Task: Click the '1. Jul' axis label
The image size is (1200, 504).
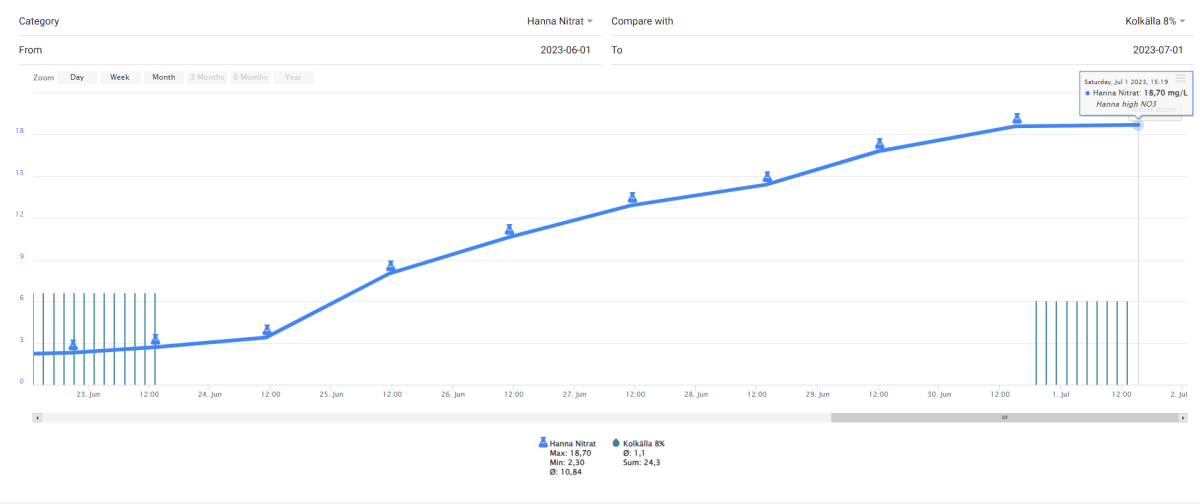Action: tap(1060, 395)
